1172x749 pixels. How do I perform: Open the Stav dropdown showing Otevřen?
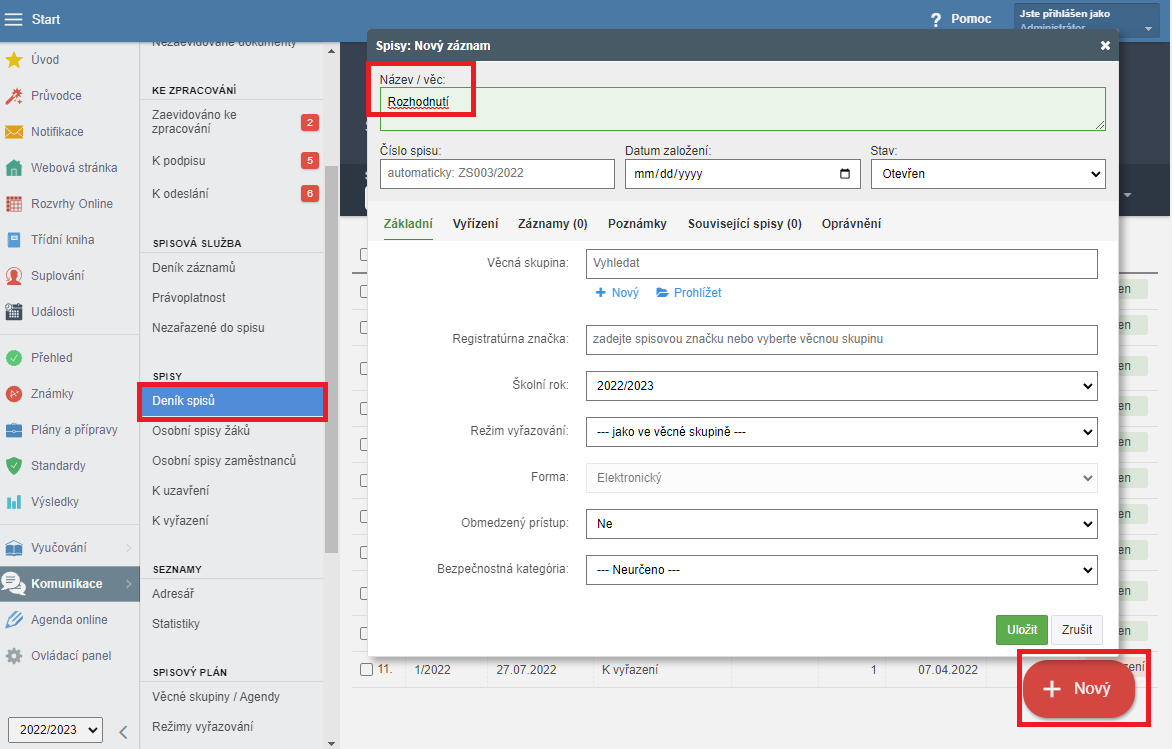coord(987,174)
